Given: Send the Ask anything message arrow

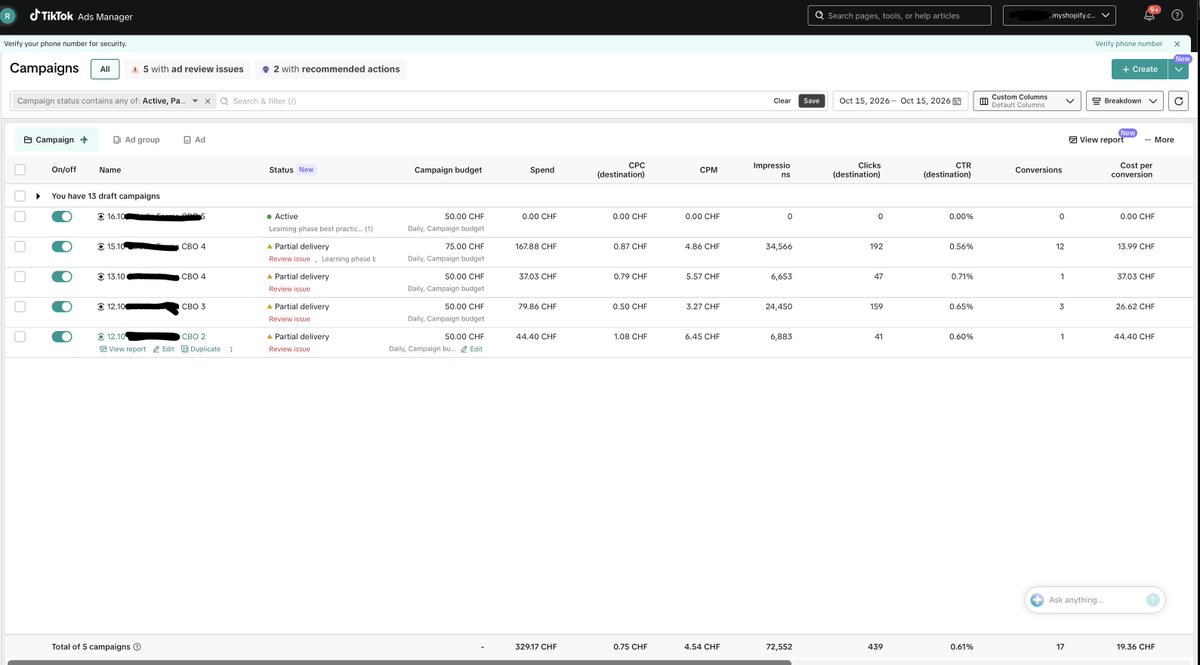Looking at the screenshot, I should click(1153, 600).
